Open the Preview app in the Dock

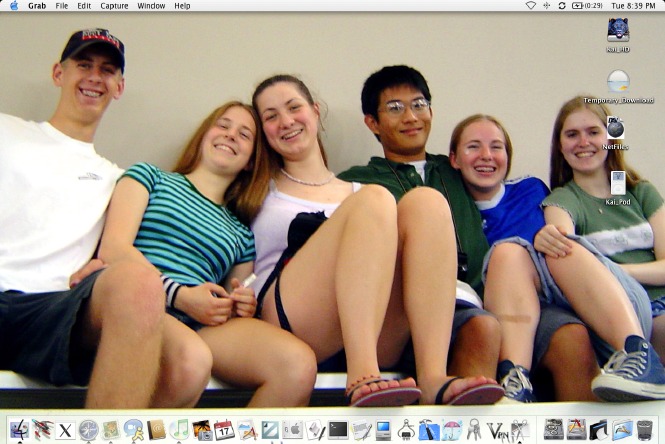(247, 430)
